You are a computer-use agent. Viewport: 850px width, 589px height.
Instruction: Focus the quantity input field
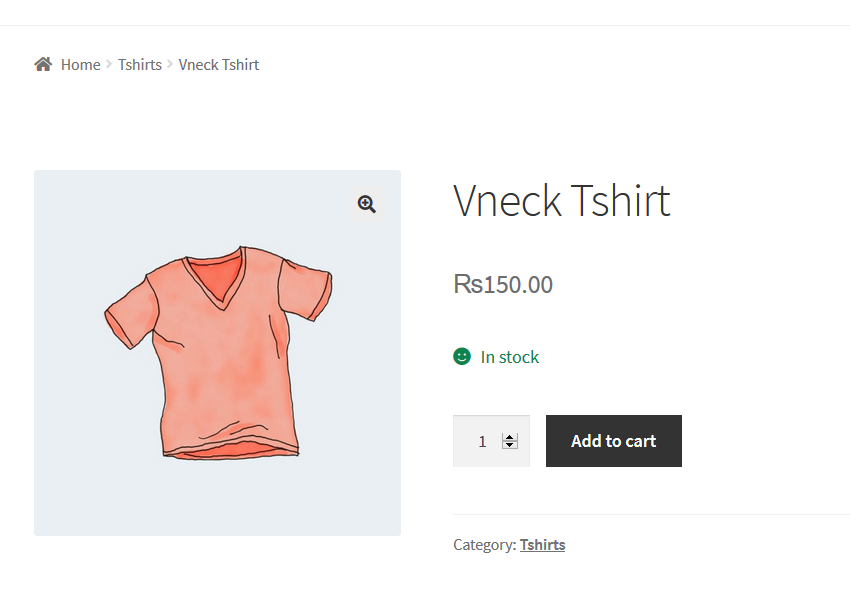[x=491, y=441]
